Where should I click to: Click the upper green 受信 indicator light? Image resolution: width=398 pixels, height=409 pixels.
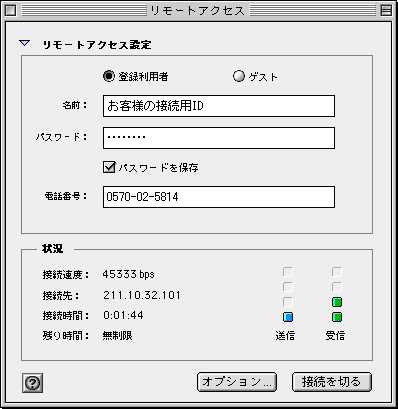coord(337,302)
